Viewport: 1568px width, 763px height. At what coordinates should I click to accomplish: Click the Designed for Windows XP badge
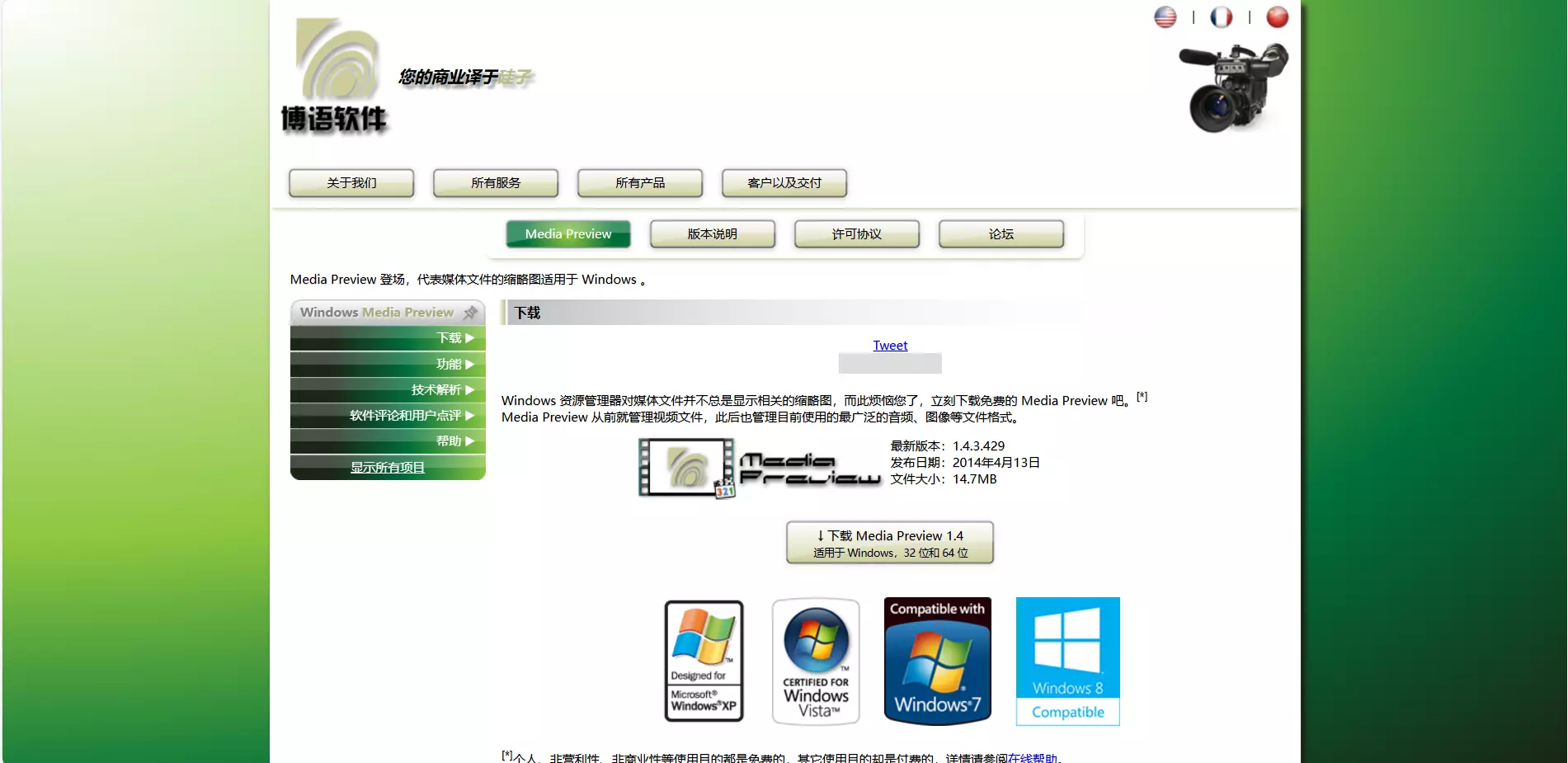(704, 661)
